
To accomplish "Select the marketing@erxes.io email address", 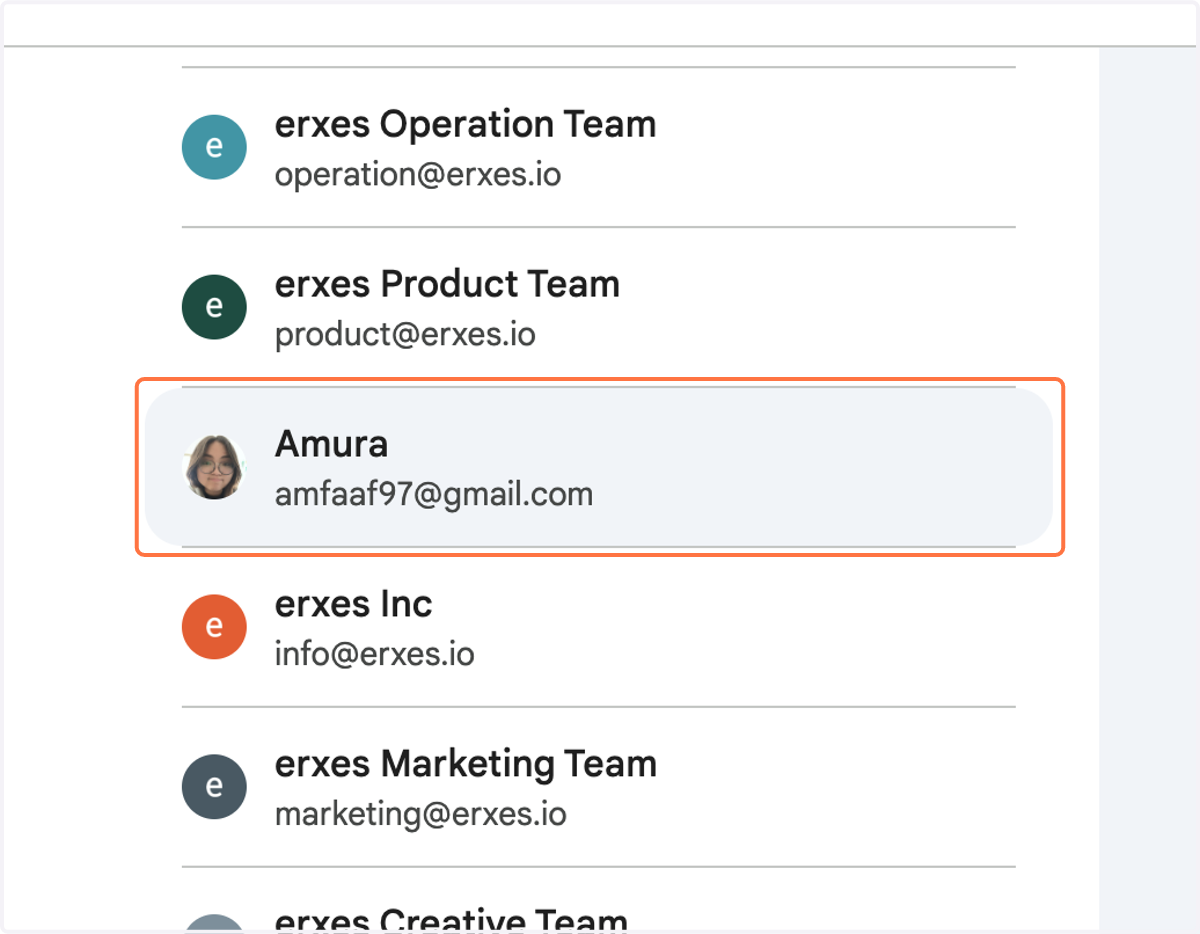I will (x=421, y=815).
